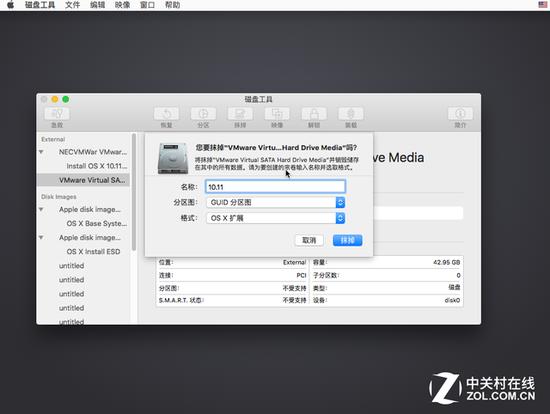Open the 文件 menu
550x414 pixels.
(x=72, y=5)
